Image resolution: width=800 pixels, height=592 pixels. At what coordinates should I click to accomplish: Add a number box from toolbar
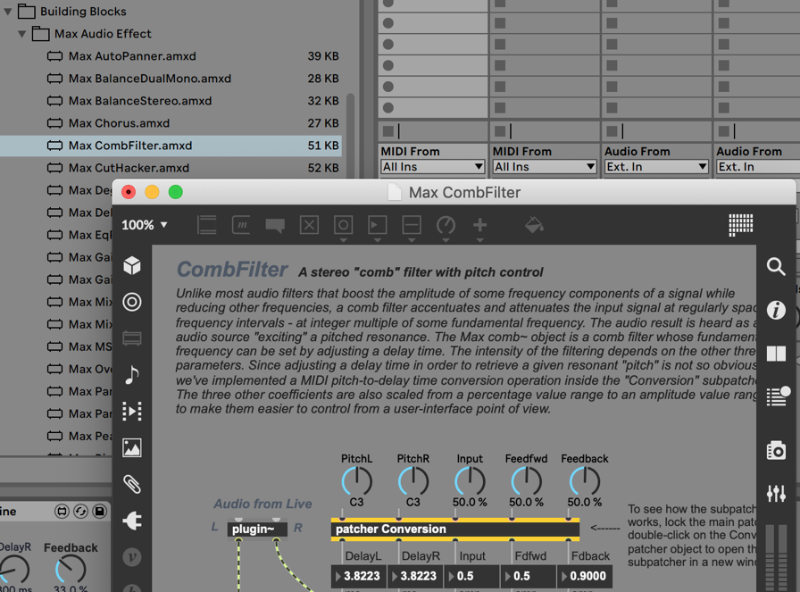click(378, 225)
